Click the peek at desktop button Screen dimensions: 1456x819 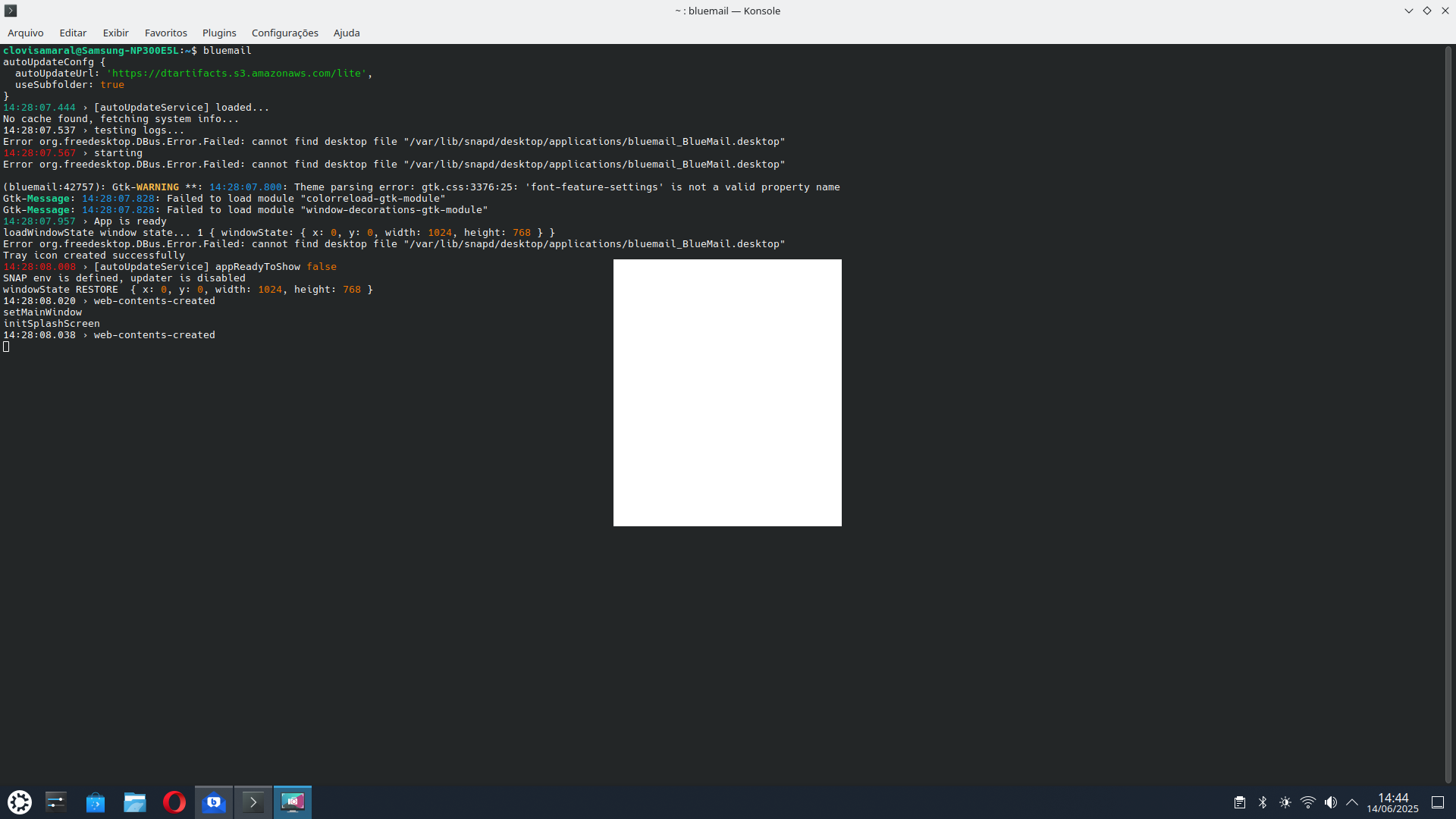[1438, 802]
